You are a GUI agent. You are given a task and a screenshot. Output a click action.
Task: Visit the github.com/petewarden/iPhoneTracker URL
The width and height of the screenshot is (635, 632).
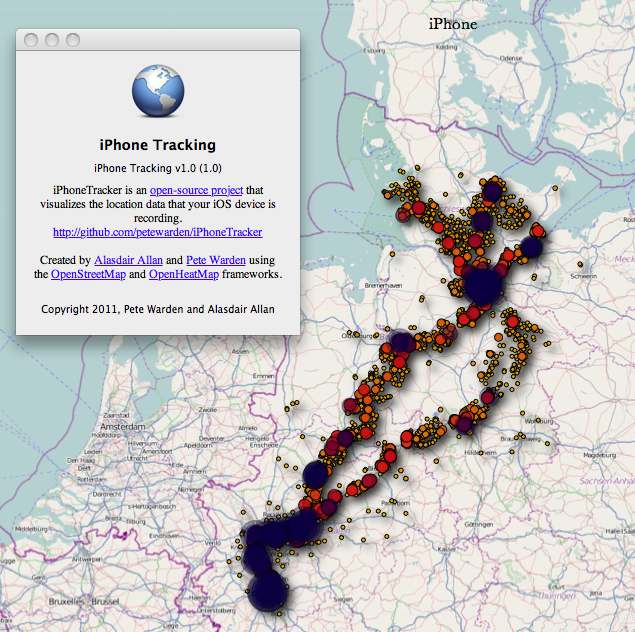tap(157, 231)
